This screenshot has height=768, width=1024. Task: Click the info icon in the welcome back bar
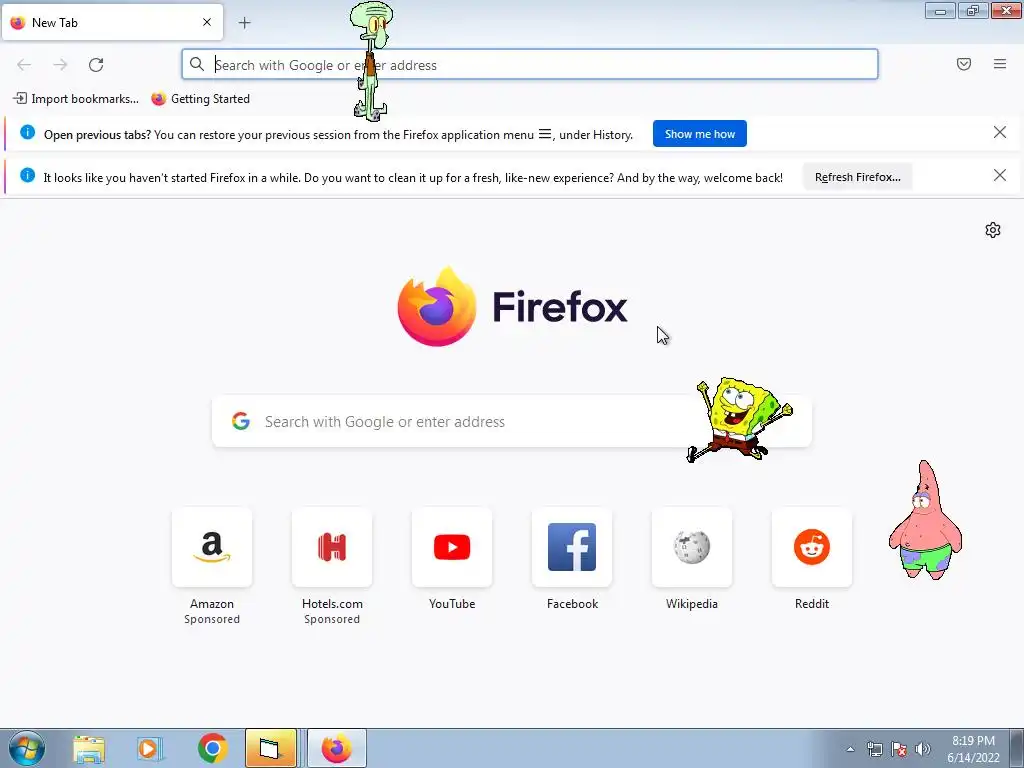point(27,176)
